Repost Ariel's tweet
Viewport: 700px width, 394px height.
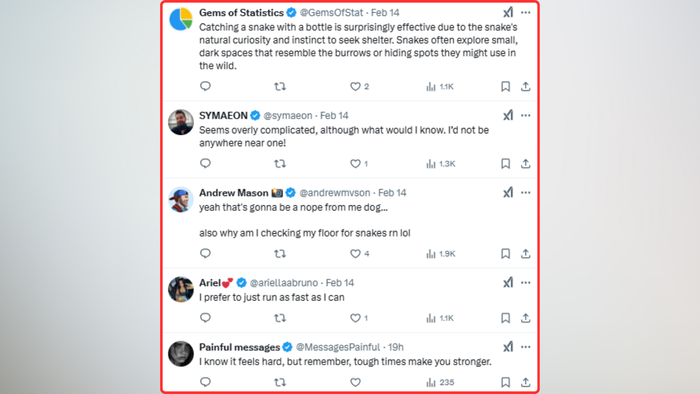point(280,318)
